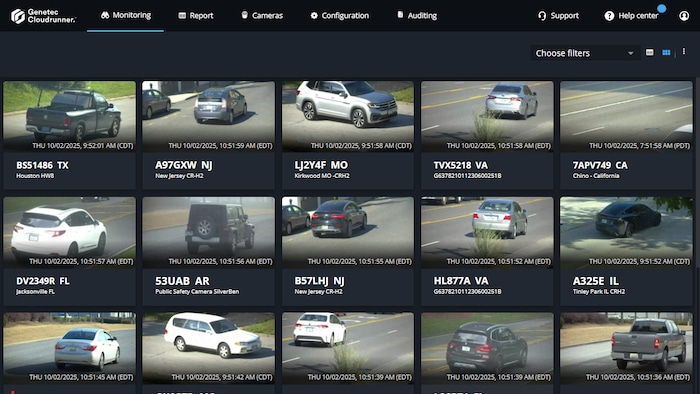Open the A325E IL dark car thumbnail

click(626, 232)
